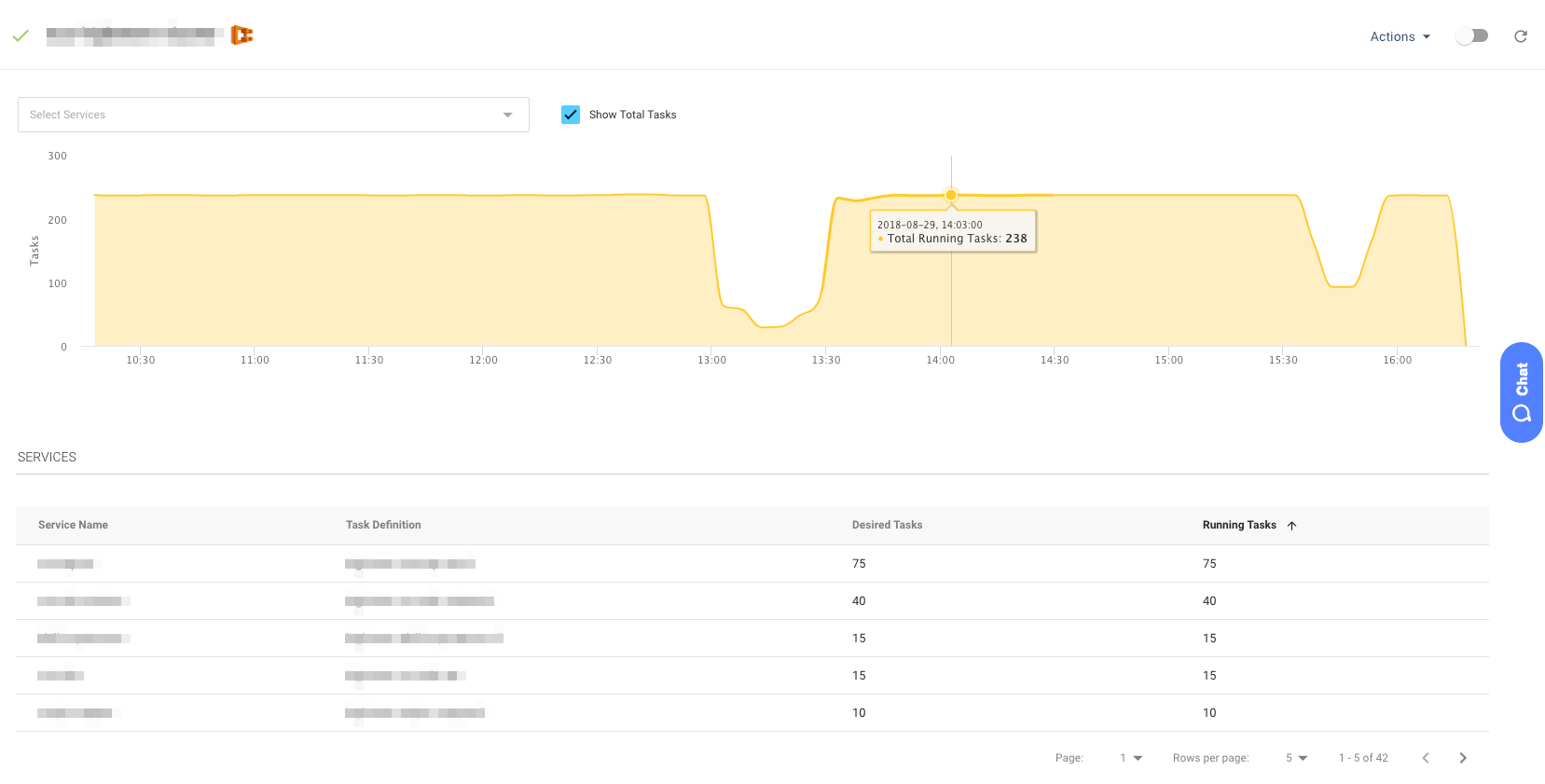Screen dimensions: 1545x784
Task: Open the Page number dropdown
Action: [1130, 758]
